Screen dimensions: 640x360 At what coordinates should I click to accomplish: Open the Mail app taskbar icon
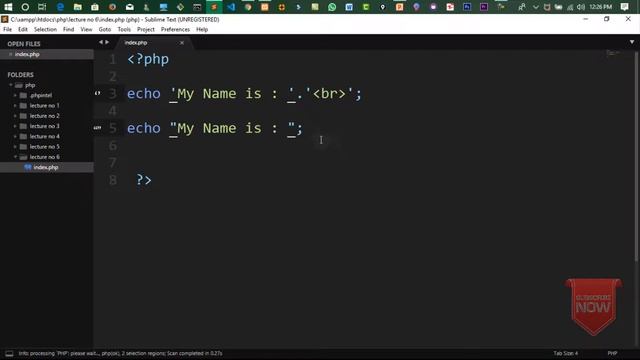(x=129, y=7)
